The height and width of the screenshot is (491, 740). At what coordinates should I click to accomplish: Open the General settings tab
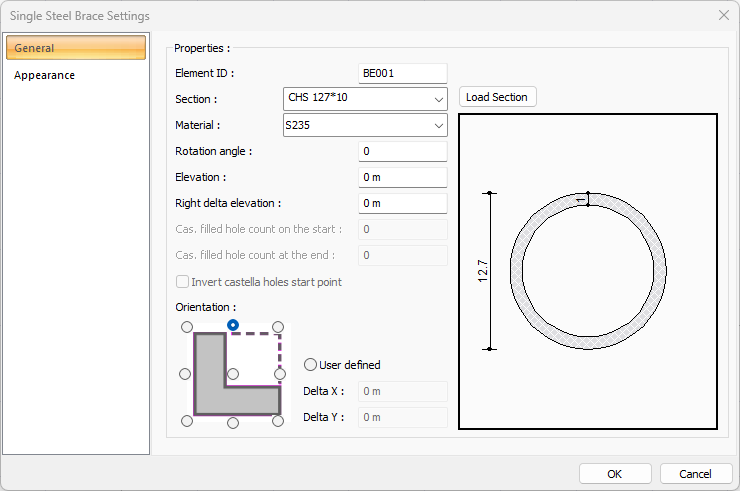click(76, 48)
